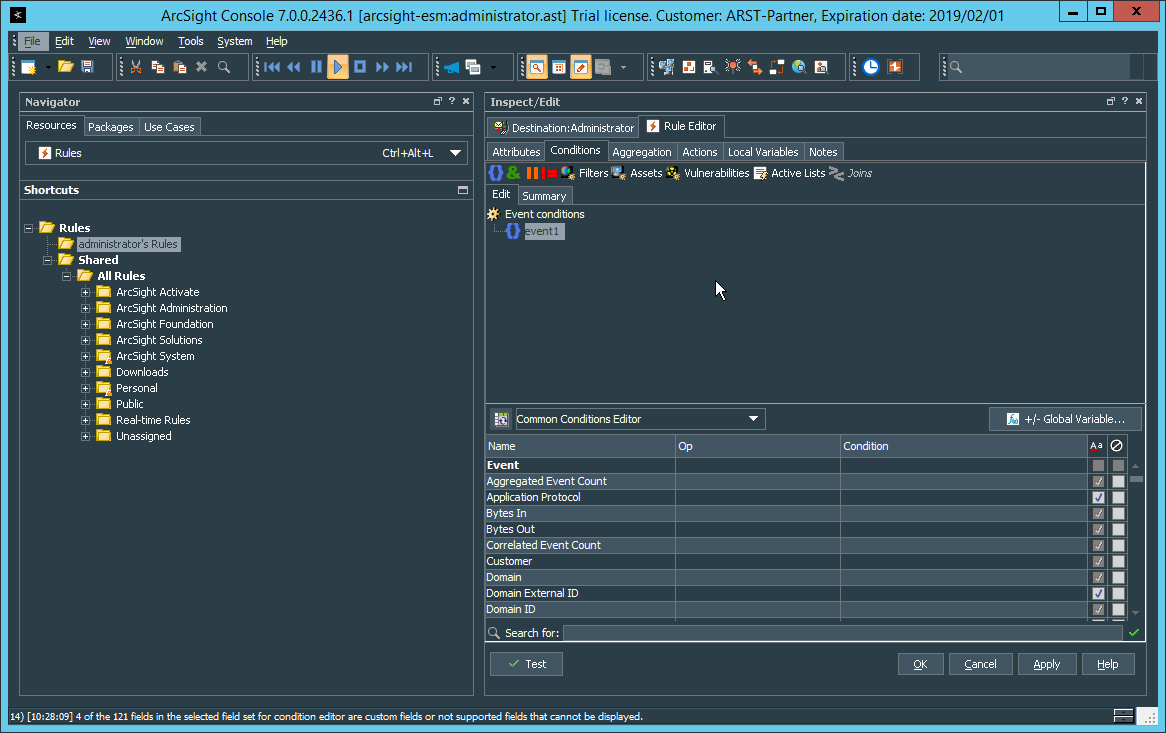This screenshot has height=733, width=1166.
Task: Open the Tools menu
Action: pyautogui.click(x=190, y=41)
